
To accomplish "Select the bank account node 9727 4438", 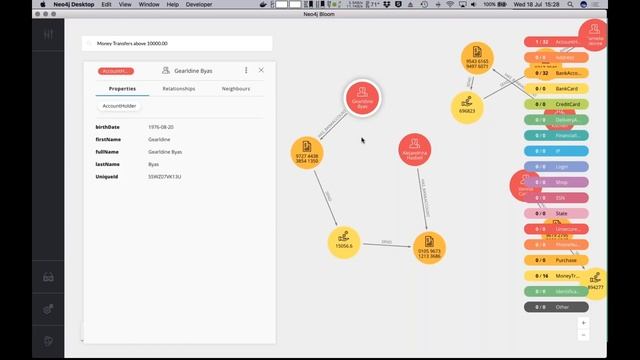I will pos(307,153).
